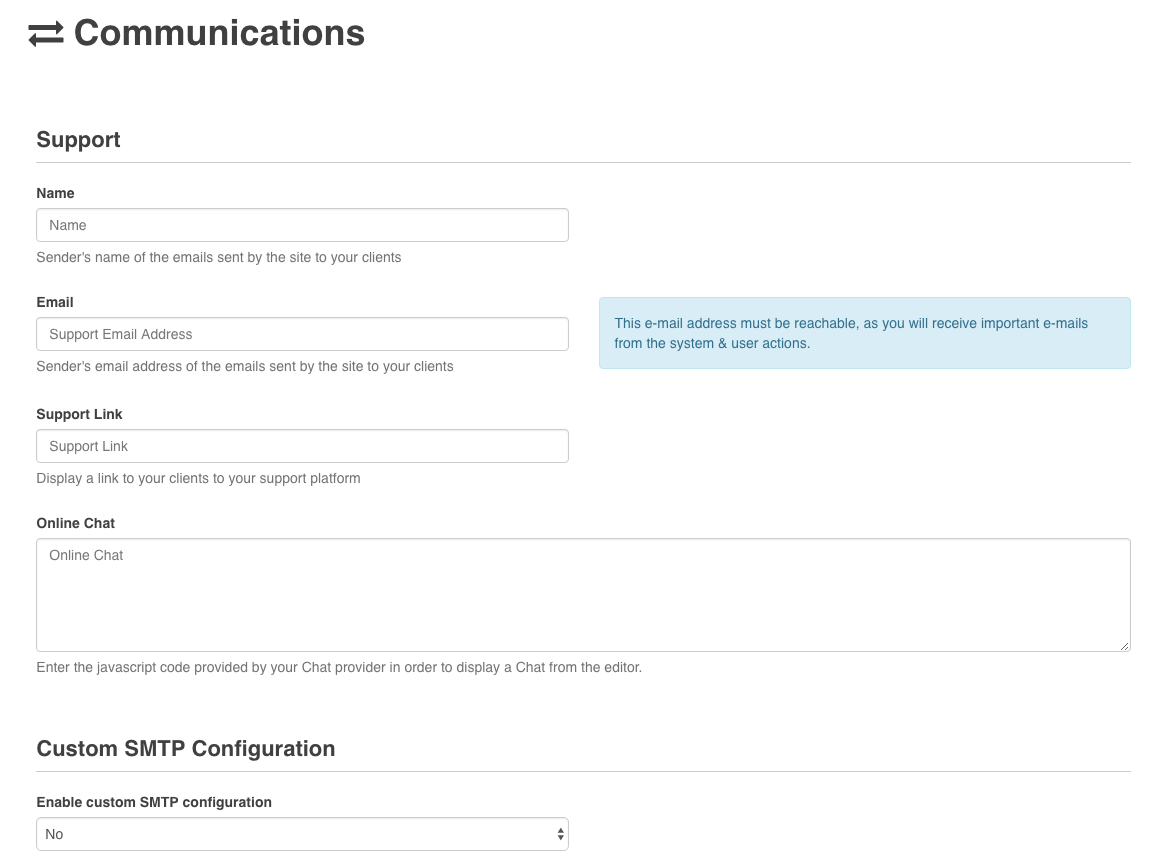The height and width of the screenshot is (855, 1165).
Task: Click the Enable custom SMTP configuration label
Action: click(x=154, y=802)
